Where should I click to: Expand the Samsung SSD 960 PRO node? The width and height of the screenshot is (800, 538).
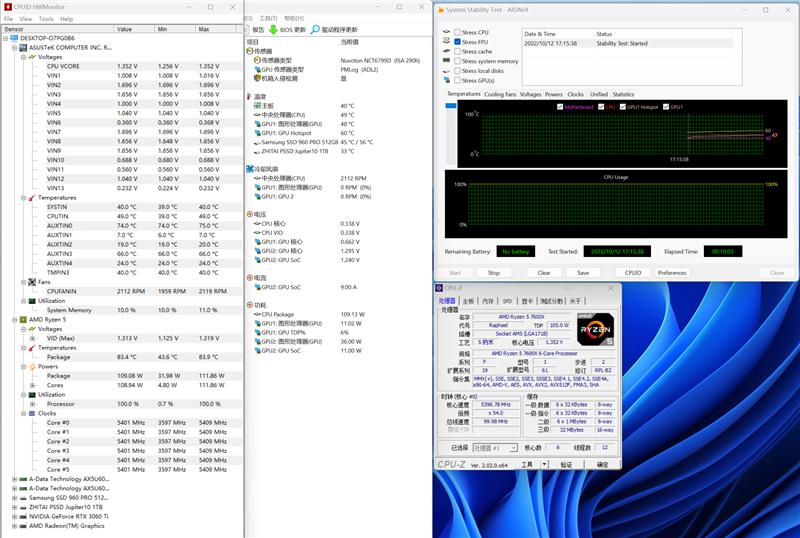[x=14, y=498]
